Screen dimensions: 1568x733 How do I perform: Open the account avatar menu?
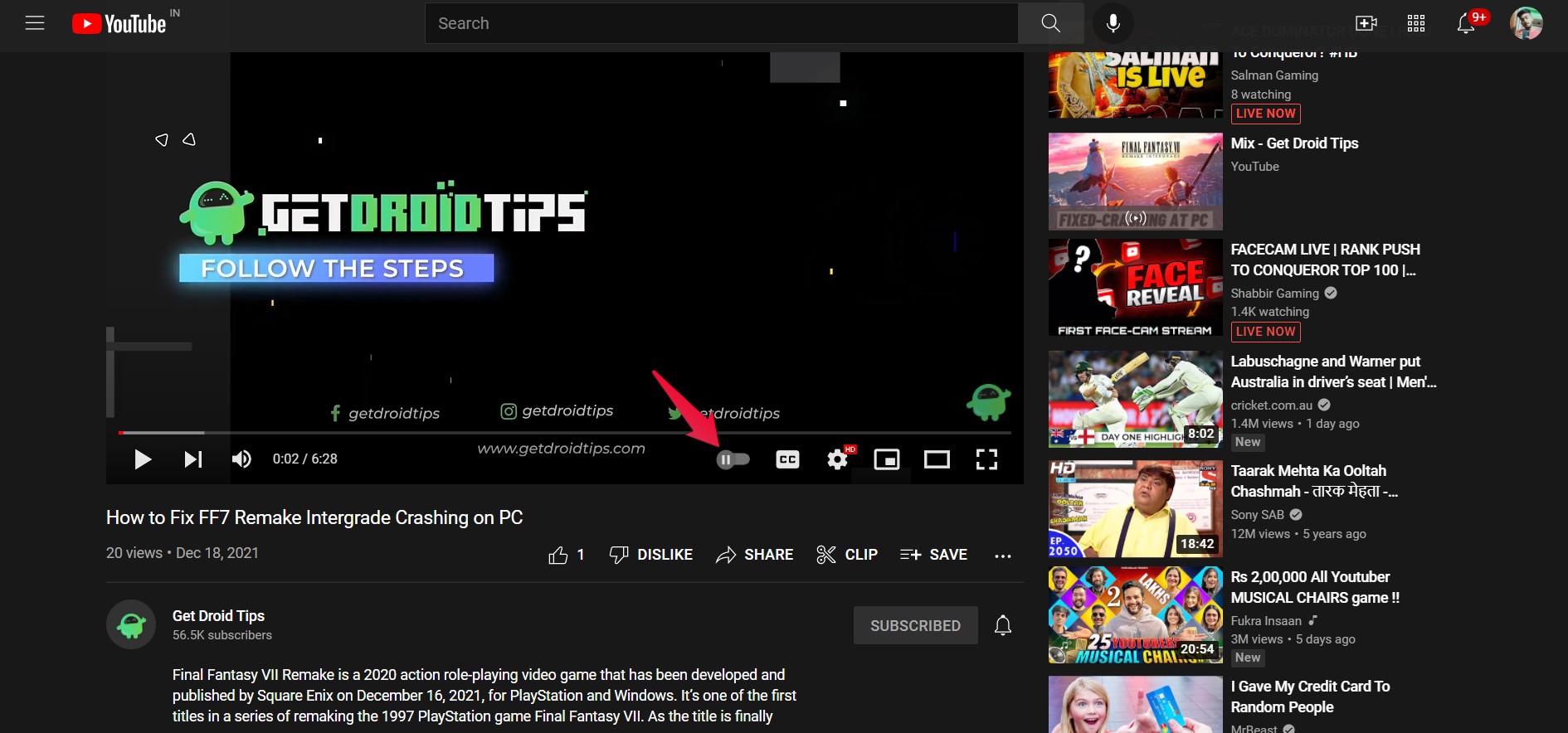tap(1526, 23)
